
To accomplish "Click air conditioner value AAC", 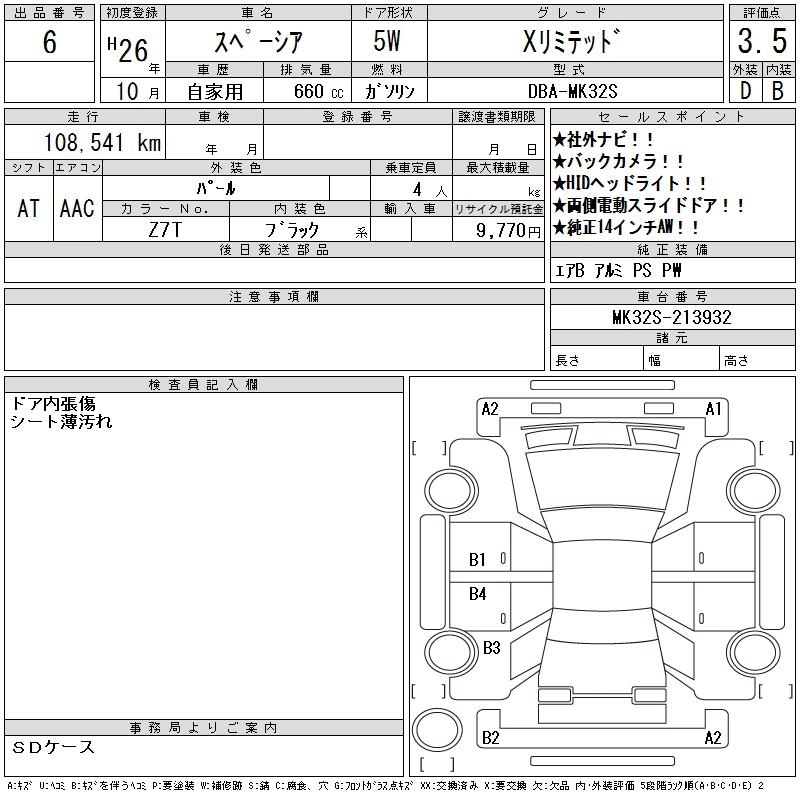I will 77,208.
